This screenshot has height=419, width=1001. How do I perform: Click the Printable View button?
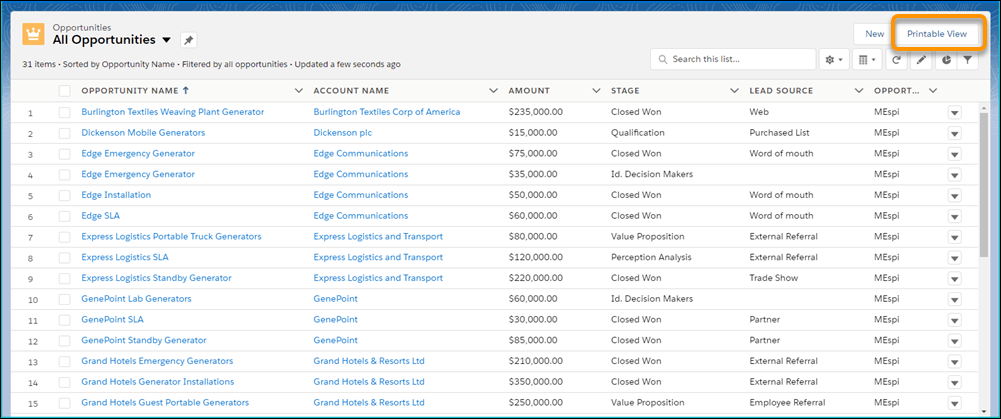click(x=937, y=34)
